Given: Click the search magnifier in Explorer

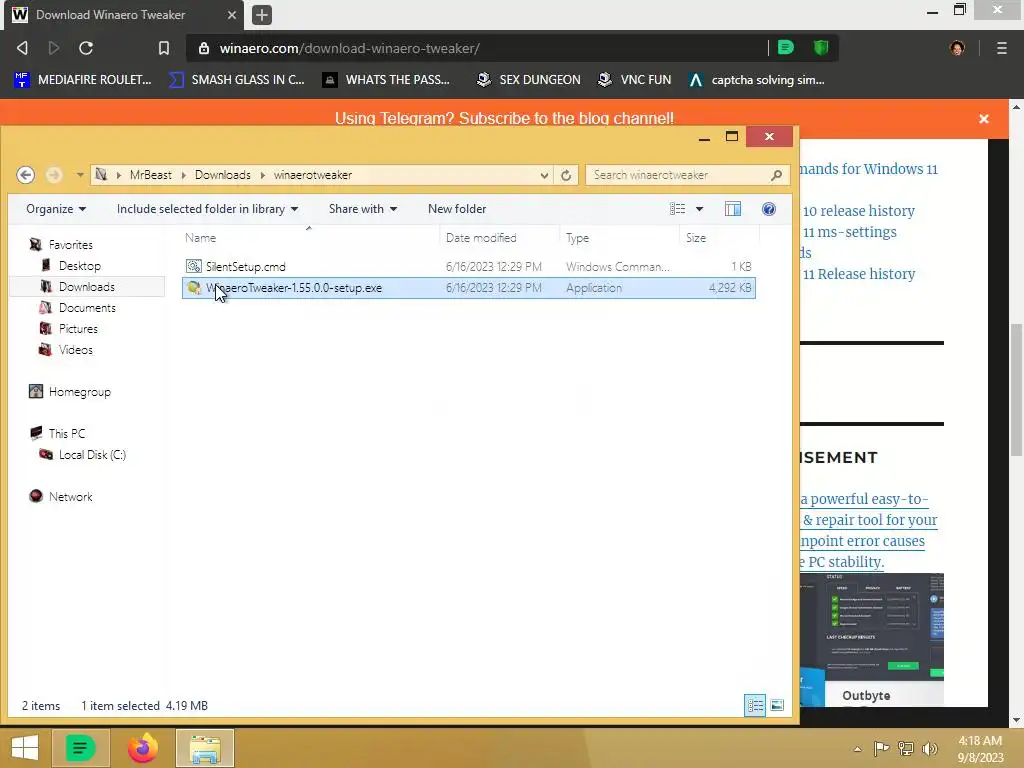Looking at the screenshot, I should [776, 175].
